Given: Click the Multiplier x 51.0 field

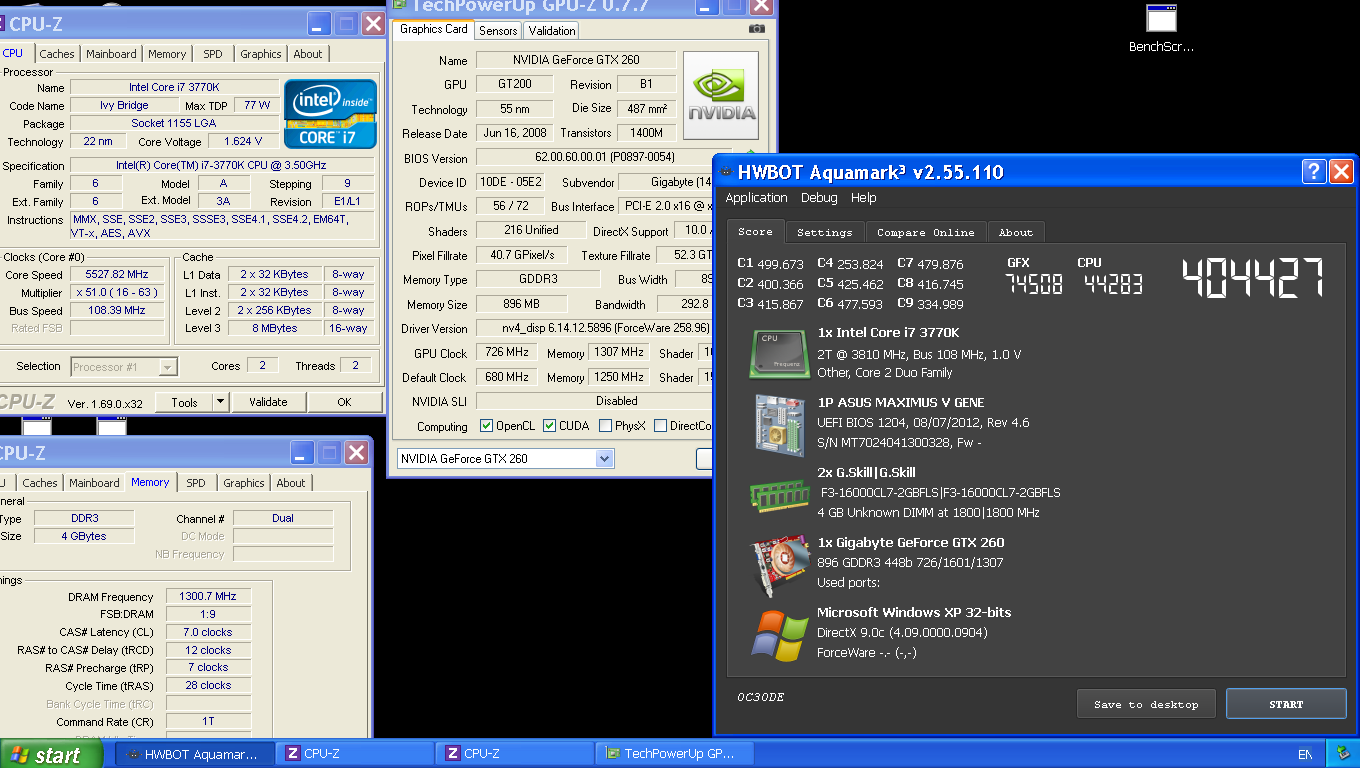Looking at the screenshot, I should pos(118,293).
